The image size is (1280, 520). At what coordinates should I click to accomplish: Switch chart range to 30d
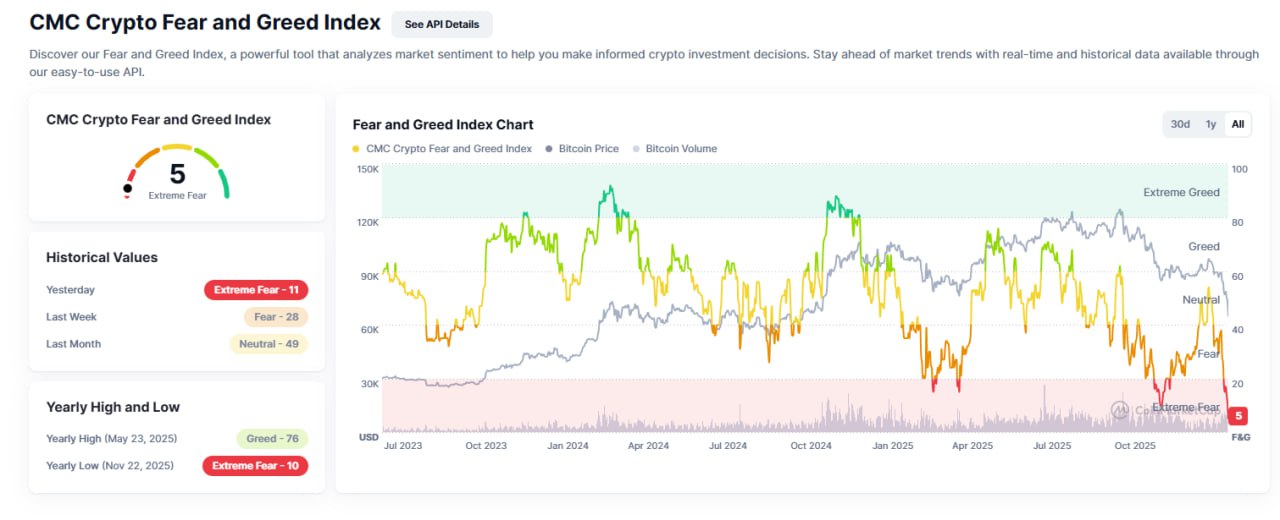point(1180,124)
